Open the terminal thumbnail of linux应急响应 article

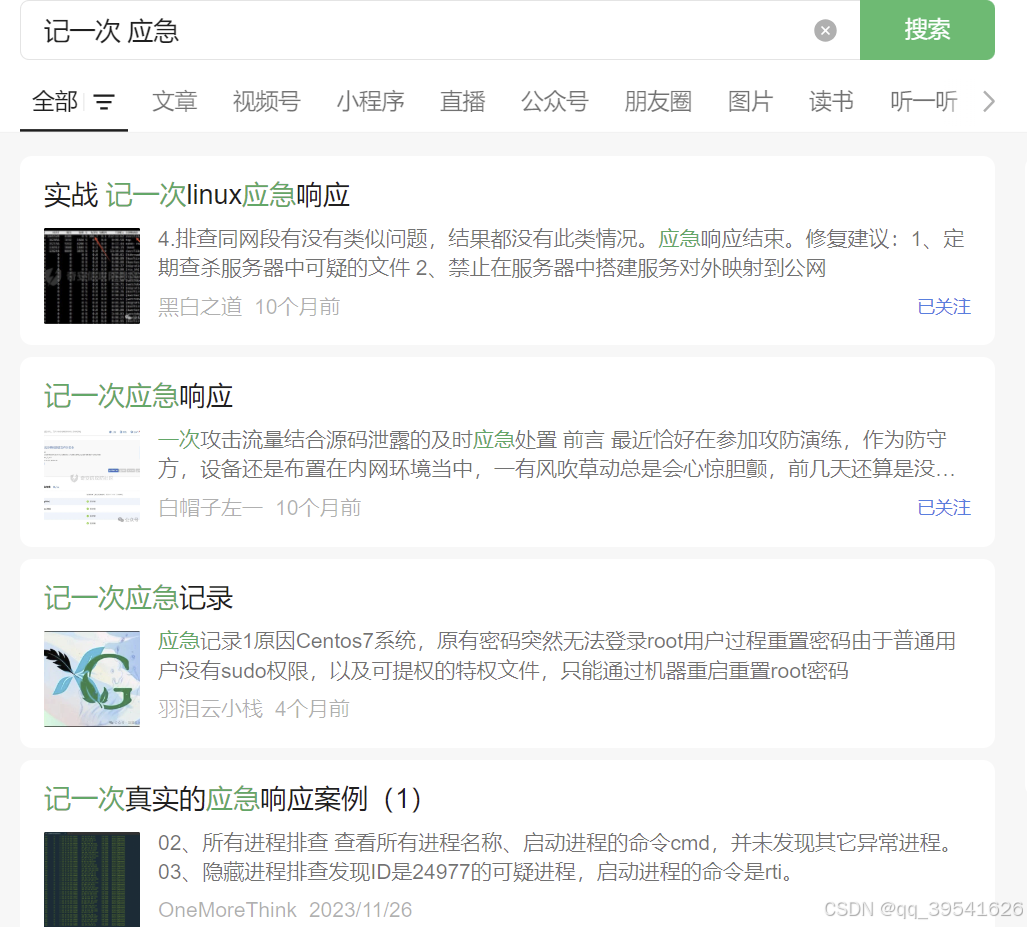(x=92, y=276)
